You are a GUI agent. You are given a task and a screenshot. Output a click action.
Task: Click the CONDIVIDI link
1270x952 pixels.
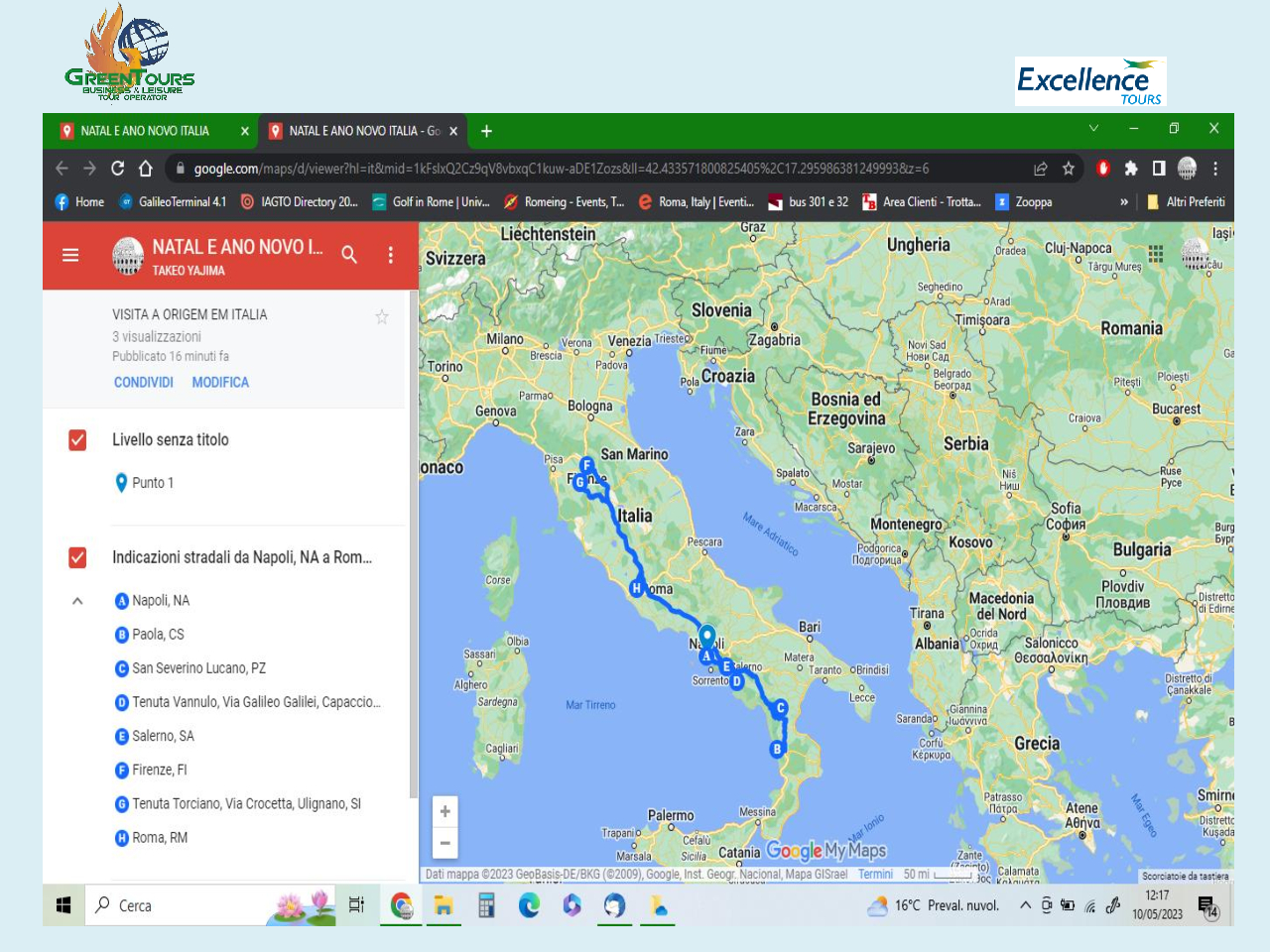click(x=144, y=383)
